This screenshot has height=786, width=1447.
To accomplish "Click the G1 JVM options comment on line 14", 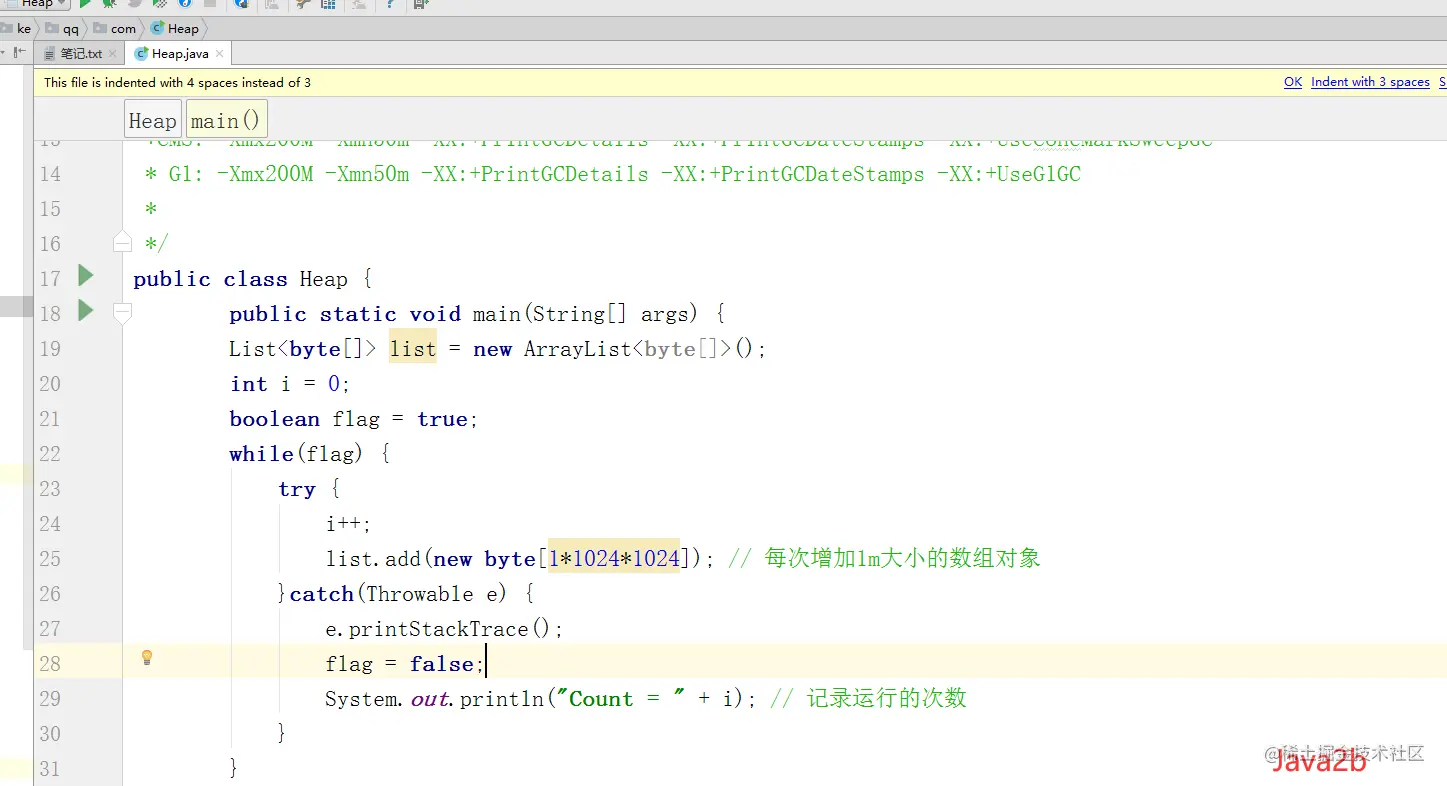I will 613,174.
